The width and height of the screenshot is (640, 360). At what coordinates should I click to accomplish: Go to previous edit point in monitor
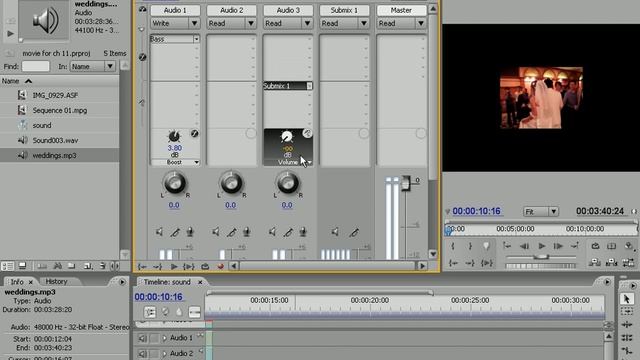point(507,246)
